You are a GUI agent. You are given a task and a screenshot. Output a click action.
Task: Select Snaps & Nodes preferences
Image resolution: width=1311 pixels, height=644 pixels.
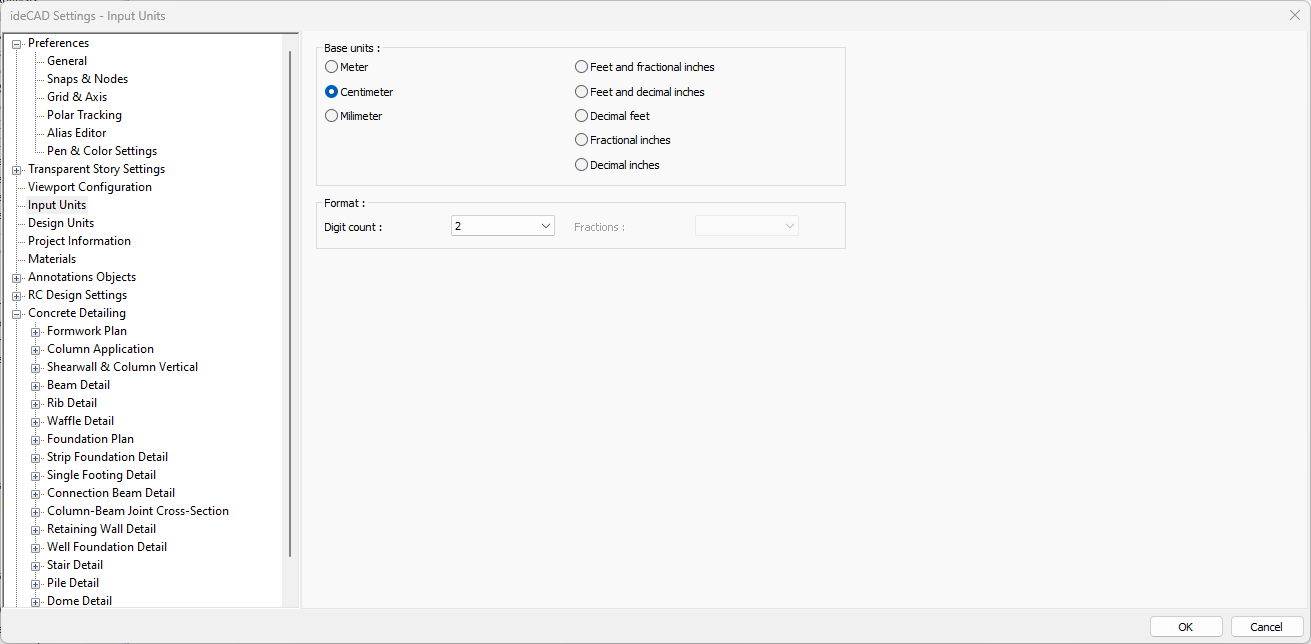87,79
